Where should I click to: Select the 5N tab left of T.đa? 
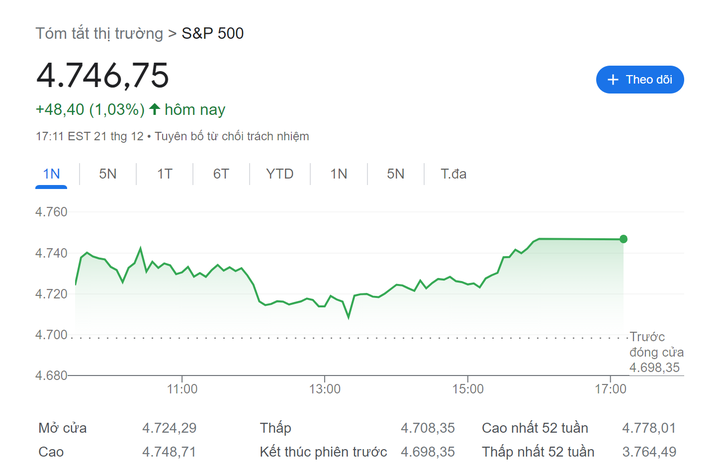coord(396,174)
